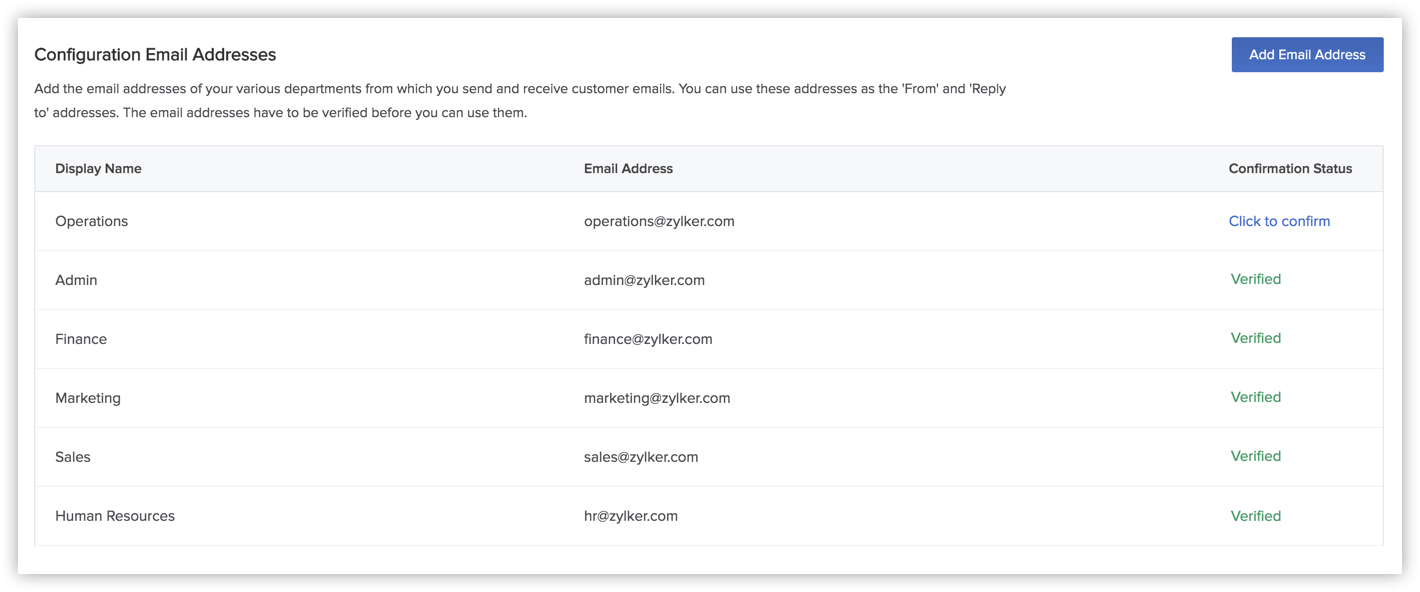The image size is (1420, 592).
Task: Click the Verified status for Human Resources
Action: coord(1255,516)
